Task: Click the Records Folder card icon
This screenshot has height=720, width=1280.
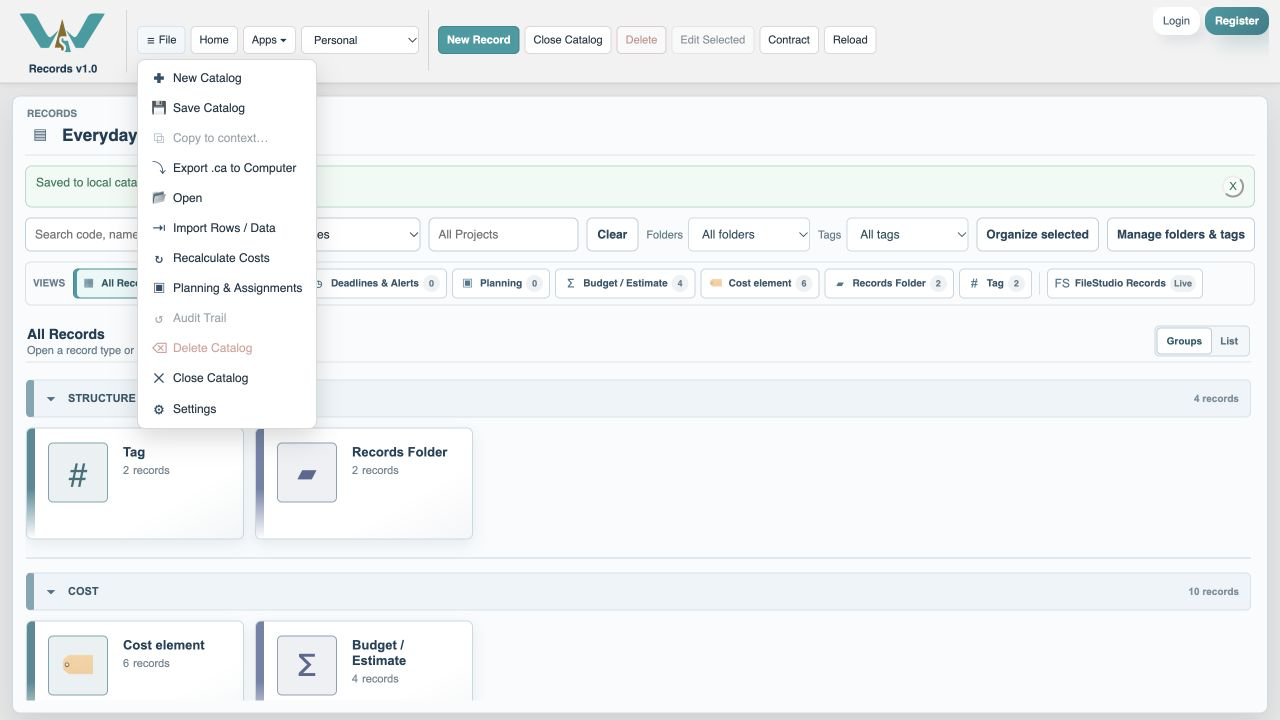Action: click(x=307, y=472)
